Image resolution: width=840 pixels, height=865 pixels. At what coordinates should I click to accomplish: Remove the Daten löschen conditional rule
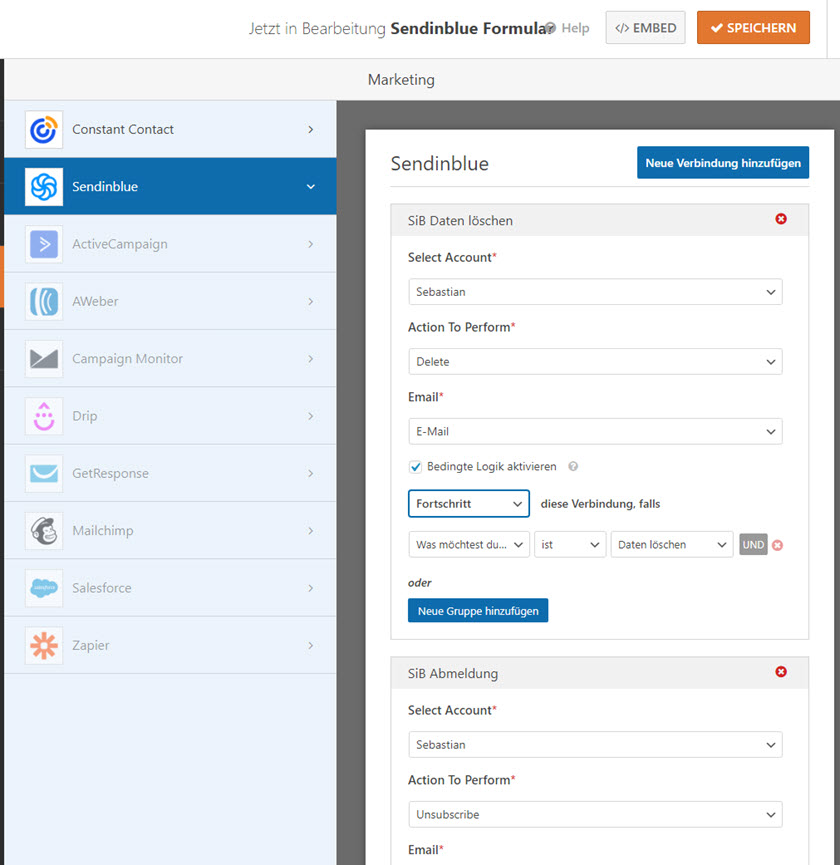[x=778, y=545]
